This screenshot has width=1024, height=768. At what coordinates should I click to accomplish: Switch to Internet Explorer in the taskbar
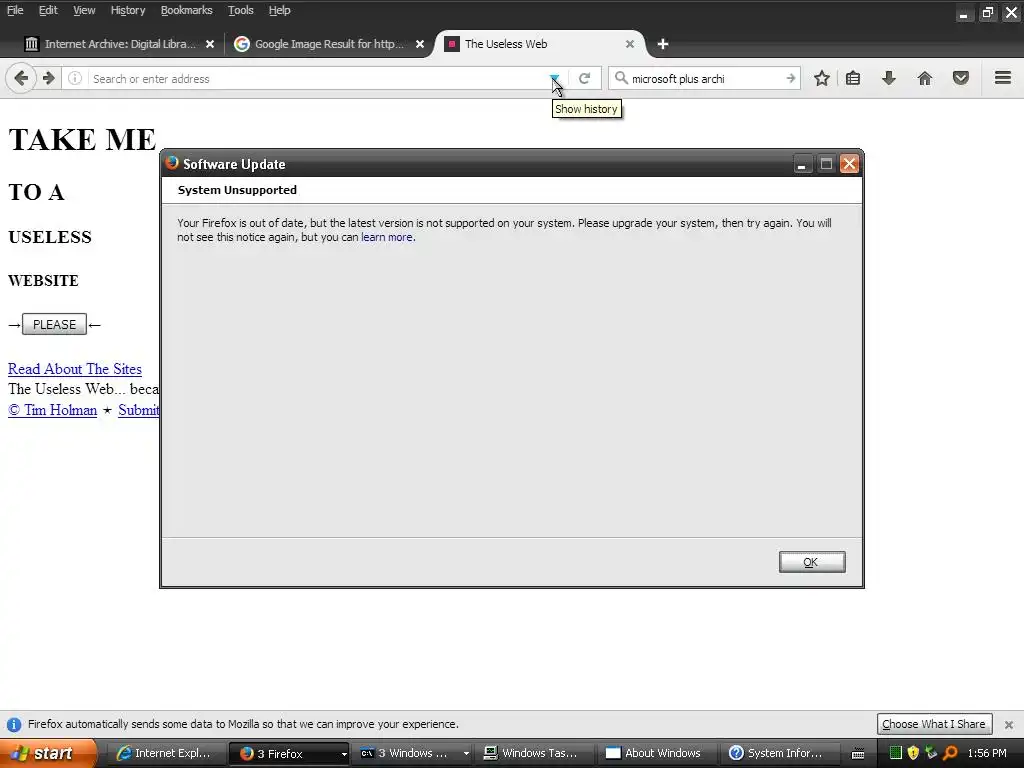click(x=165, y=753)
